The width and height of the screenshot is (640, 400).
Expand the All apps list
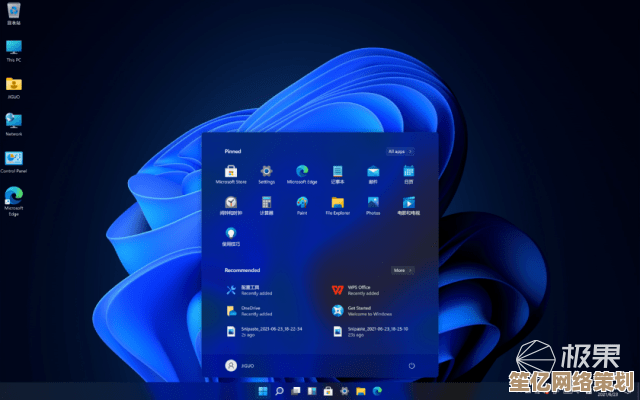tap(400, 151)
